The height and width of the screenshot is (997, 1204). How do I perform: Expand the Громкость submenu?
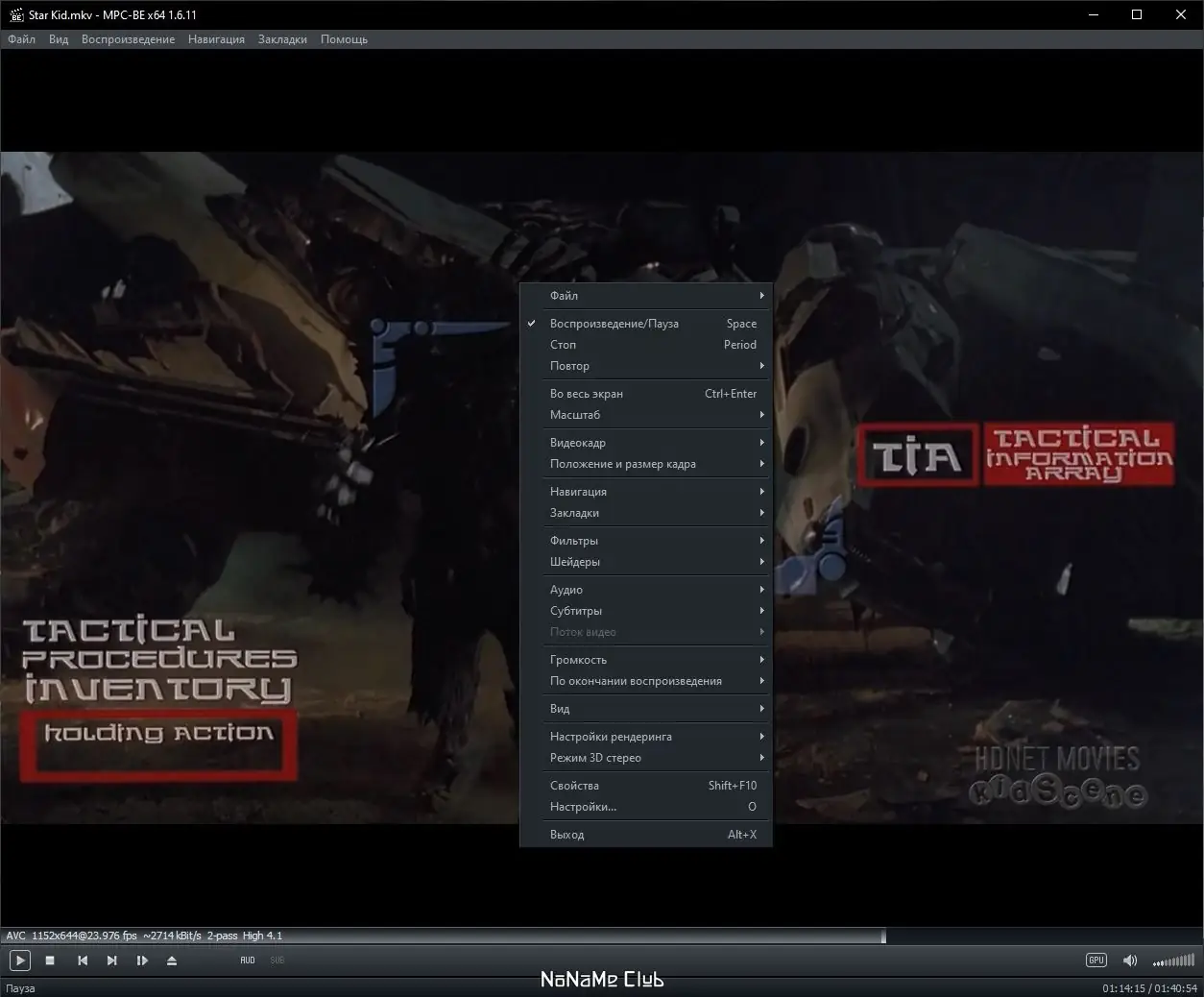pyautogui.click(x=646, y=660)
